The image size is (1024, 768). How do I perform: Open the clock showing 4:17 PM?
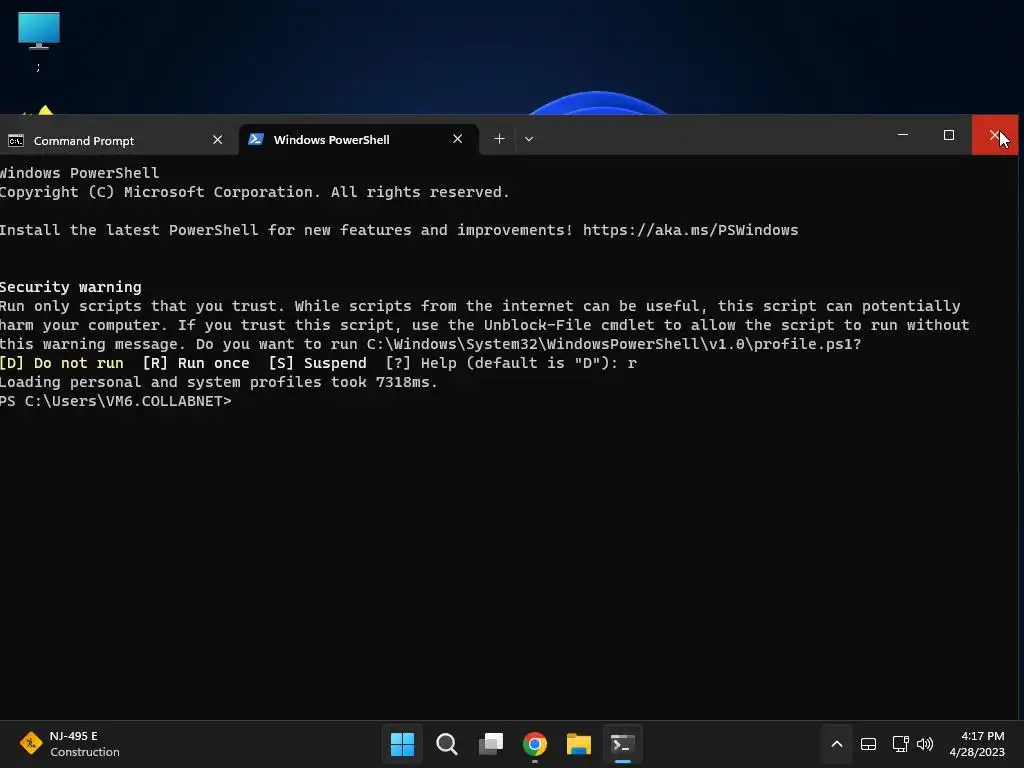[977, 744]
